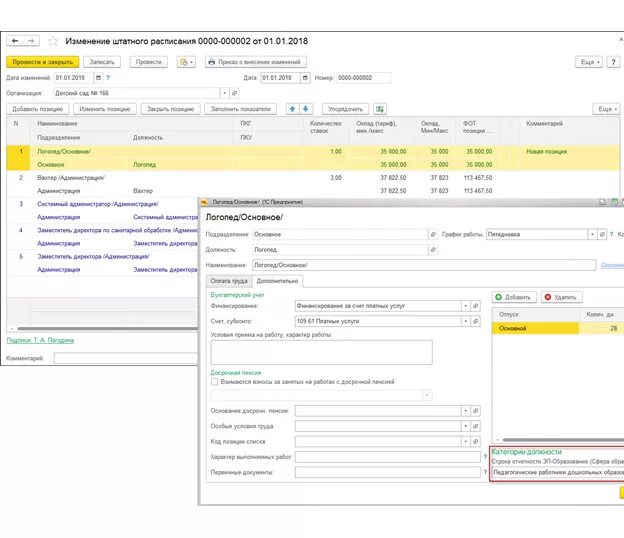Select row 5 Заместитель директора /Администрация/
Screen dimensions: 624x538
tap(102, 263)
